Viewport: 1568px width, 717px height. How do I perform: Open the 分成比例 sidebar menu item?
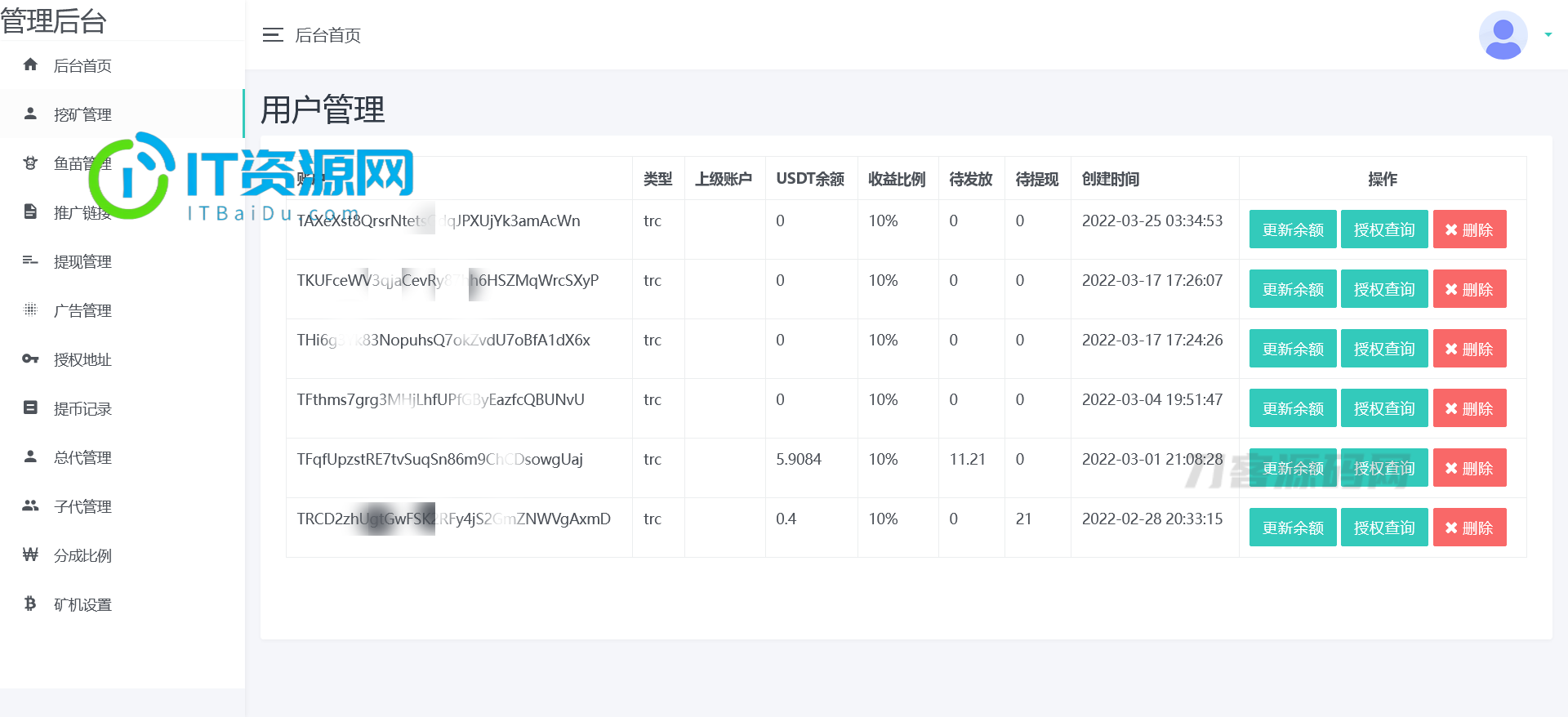click(122, 555)
